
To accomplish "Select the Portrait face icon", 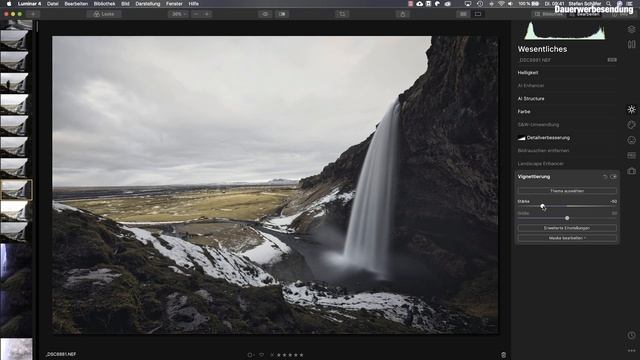I will (x=631, y=140).
